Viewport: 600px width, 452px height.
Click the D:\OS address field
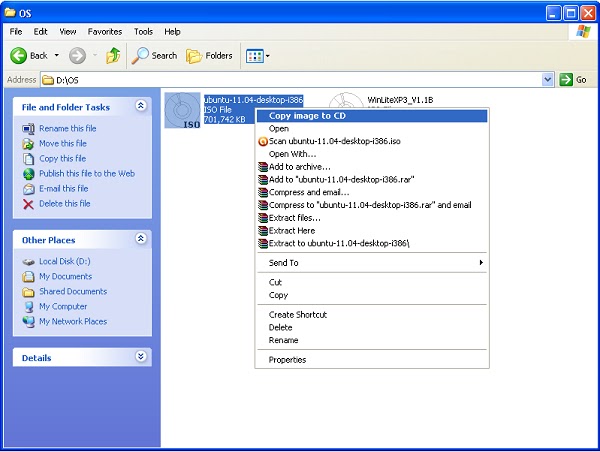(291, 80)
